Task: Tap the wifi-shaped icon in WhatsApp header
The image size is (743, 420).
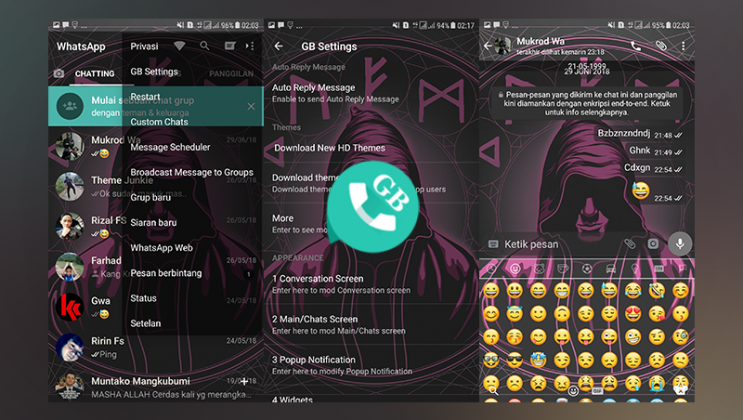Action: click(x=179, y=46)
